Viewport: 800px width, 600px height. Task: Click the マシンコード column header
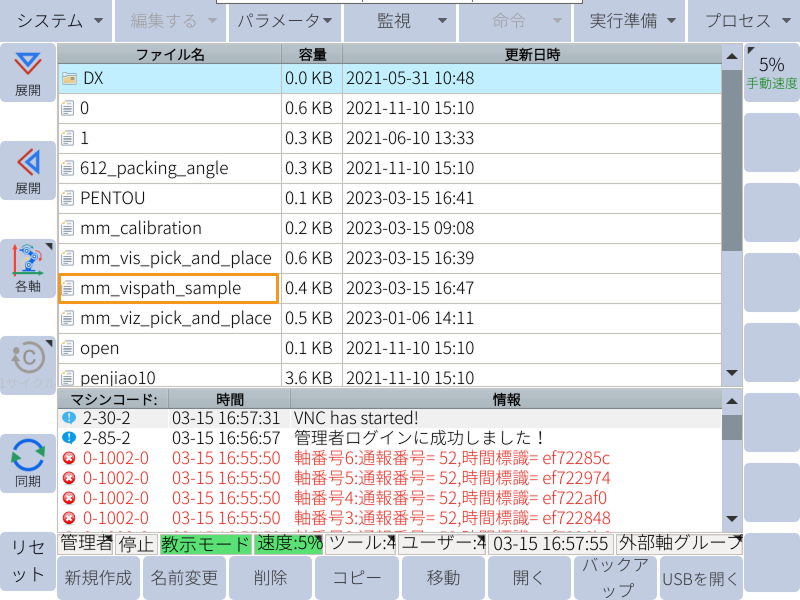pyautogui.click(x=113, y=399)
